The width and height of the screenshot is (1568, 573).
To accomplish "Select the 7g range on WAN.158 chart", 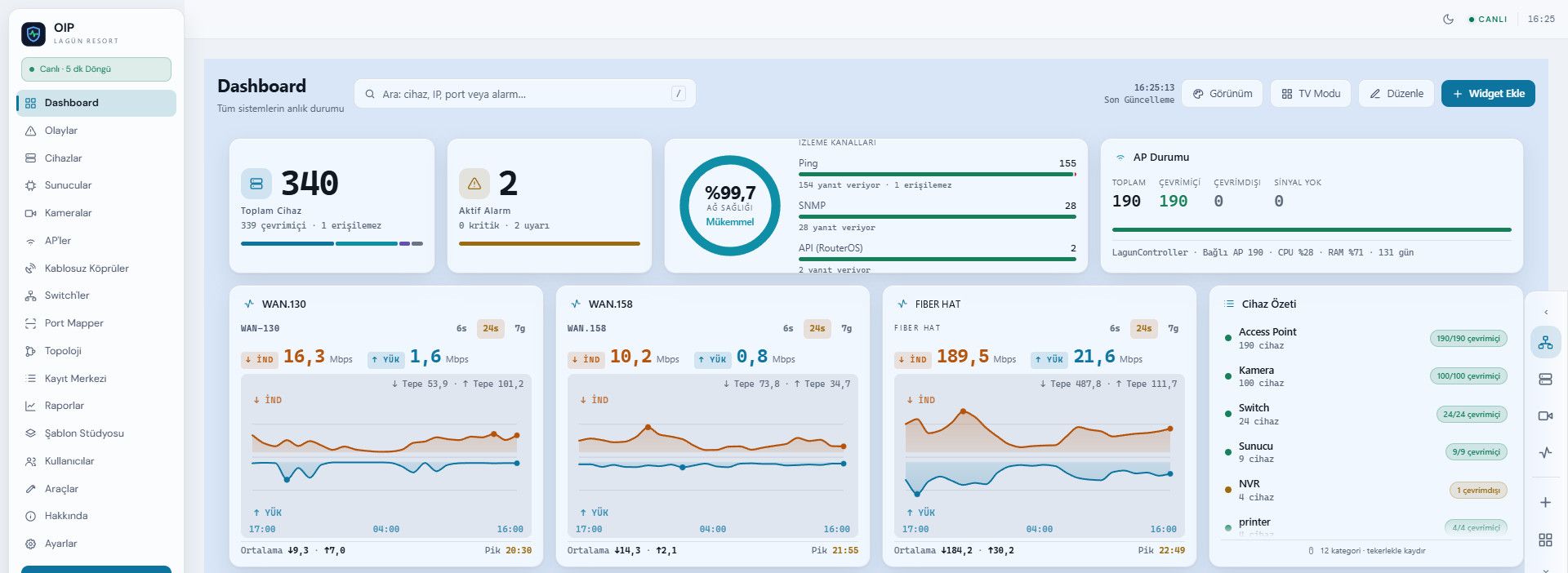I will point(847,328).
